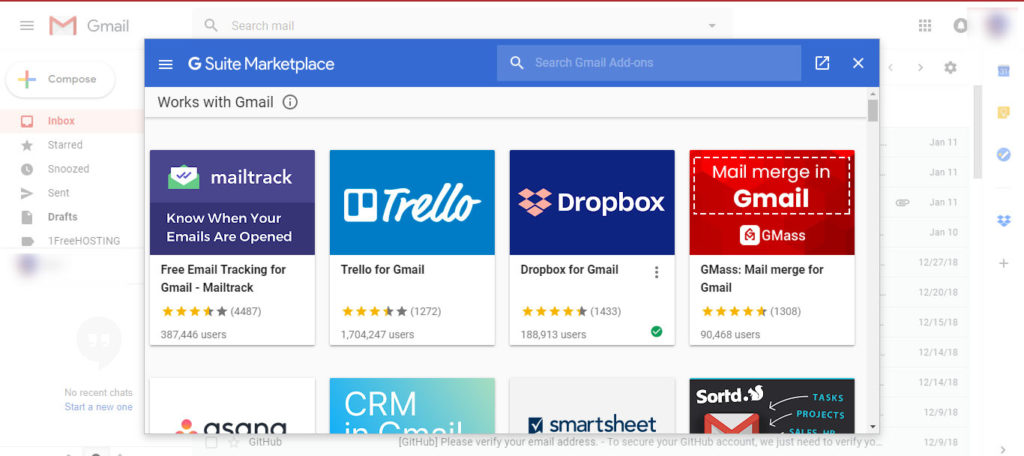Show search options dropdown arrow
The width and height of the screenshot is (1024, 456).
point(712,26)
